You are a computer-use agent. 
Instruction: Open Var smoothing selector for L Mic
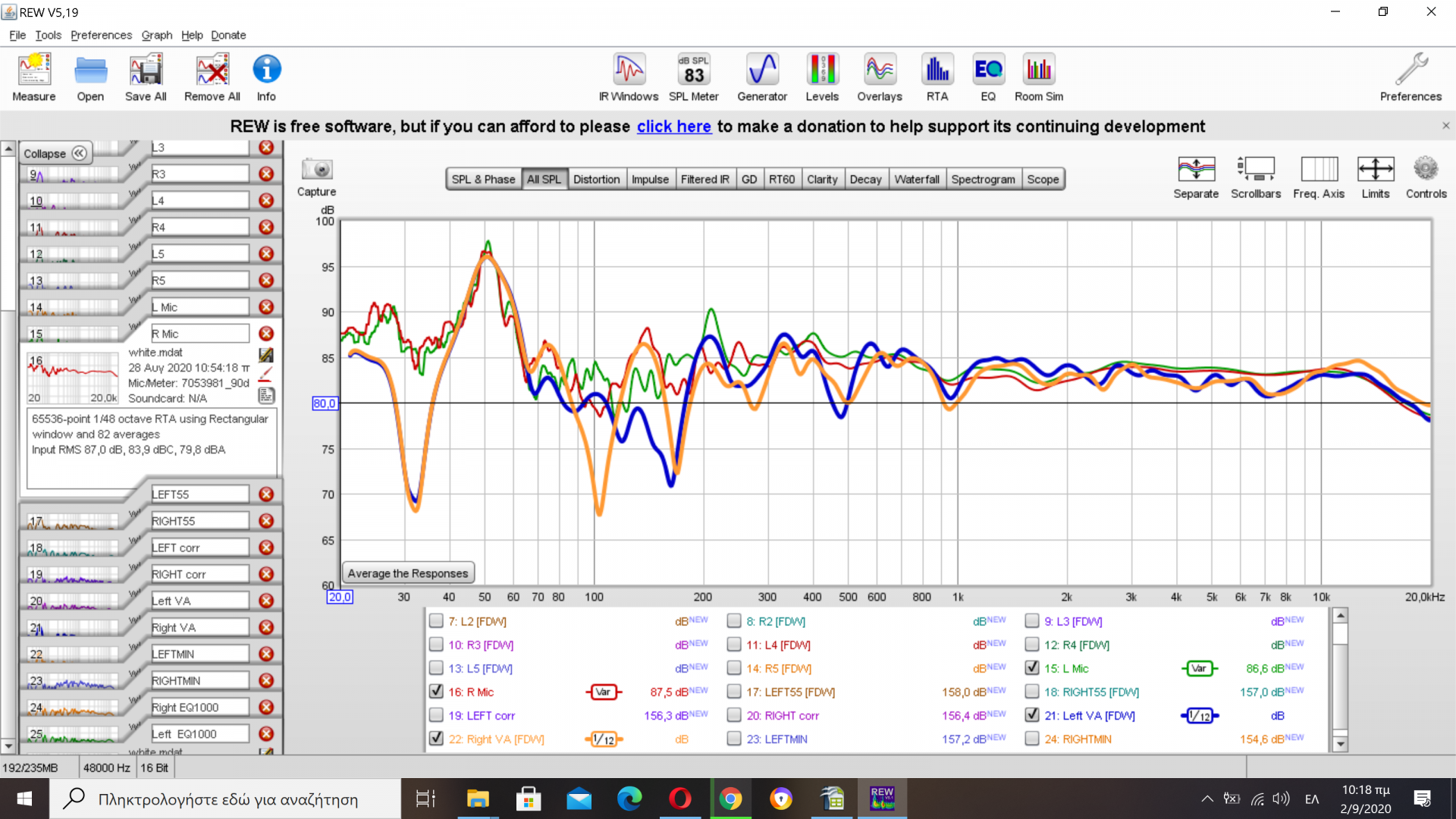tap(1199, 668)
